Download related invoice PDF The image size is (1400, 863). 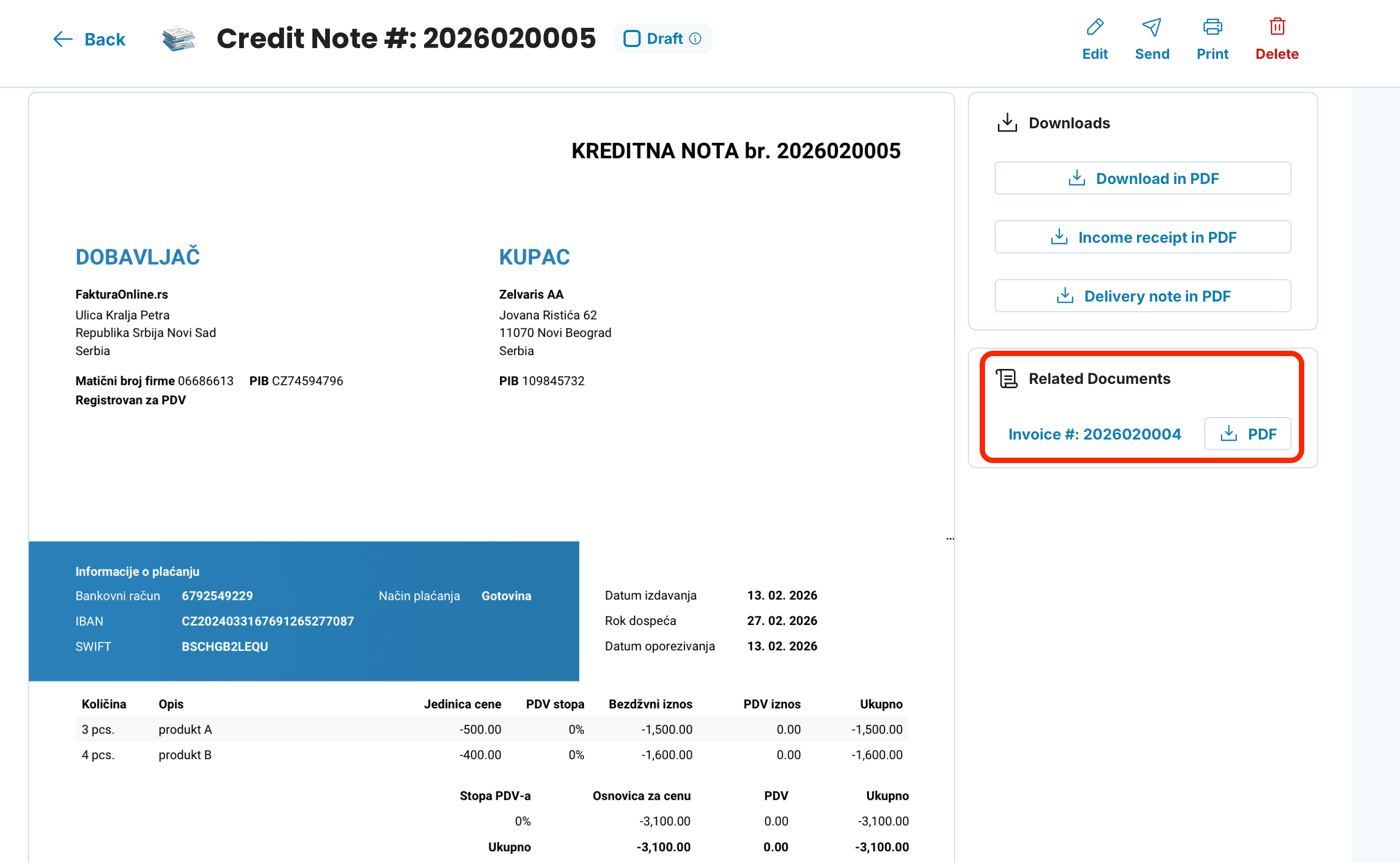(1247, 434)
